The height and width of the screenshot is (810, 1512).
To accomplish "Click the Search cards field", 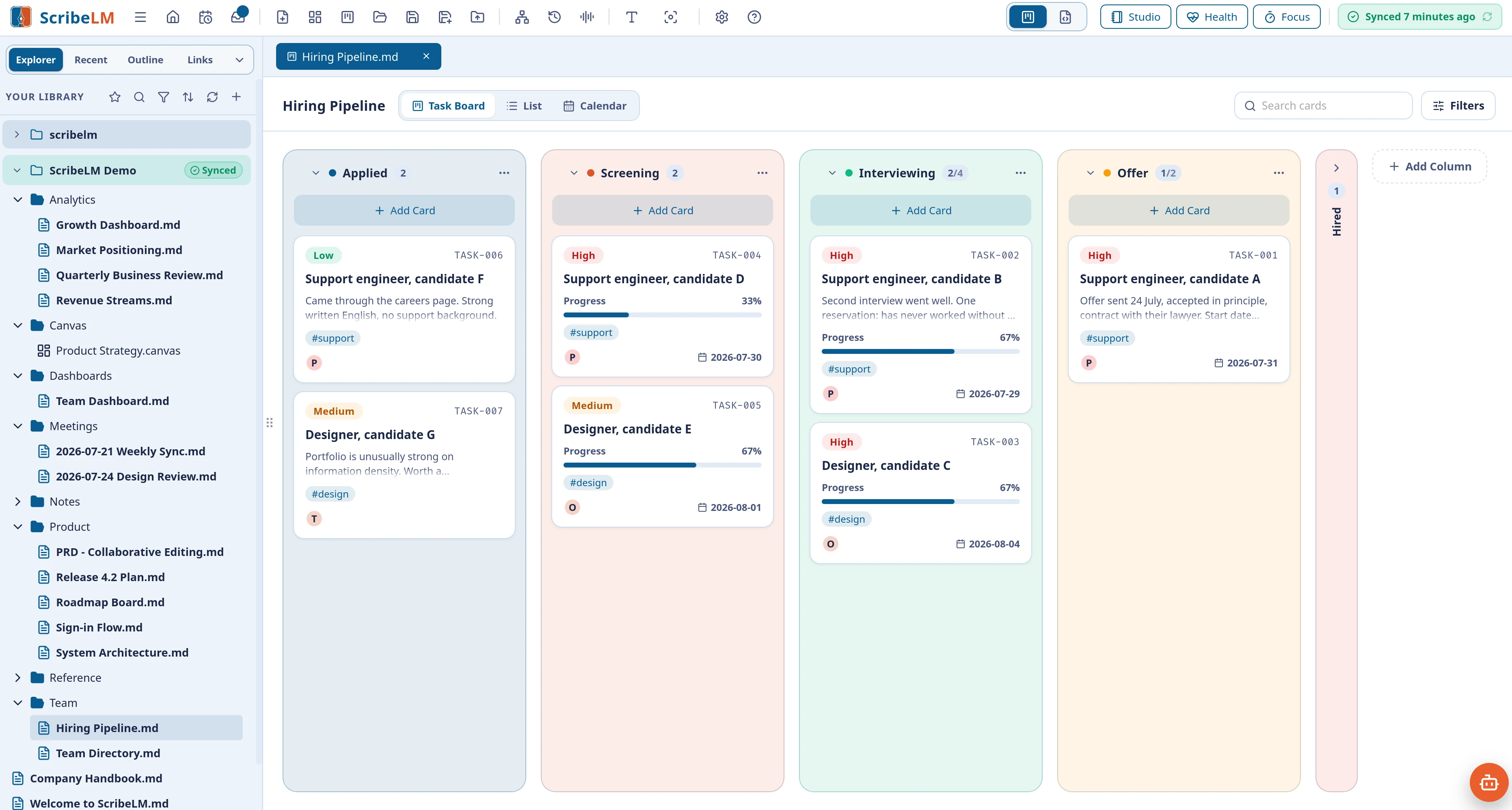I will point(1324,106).
